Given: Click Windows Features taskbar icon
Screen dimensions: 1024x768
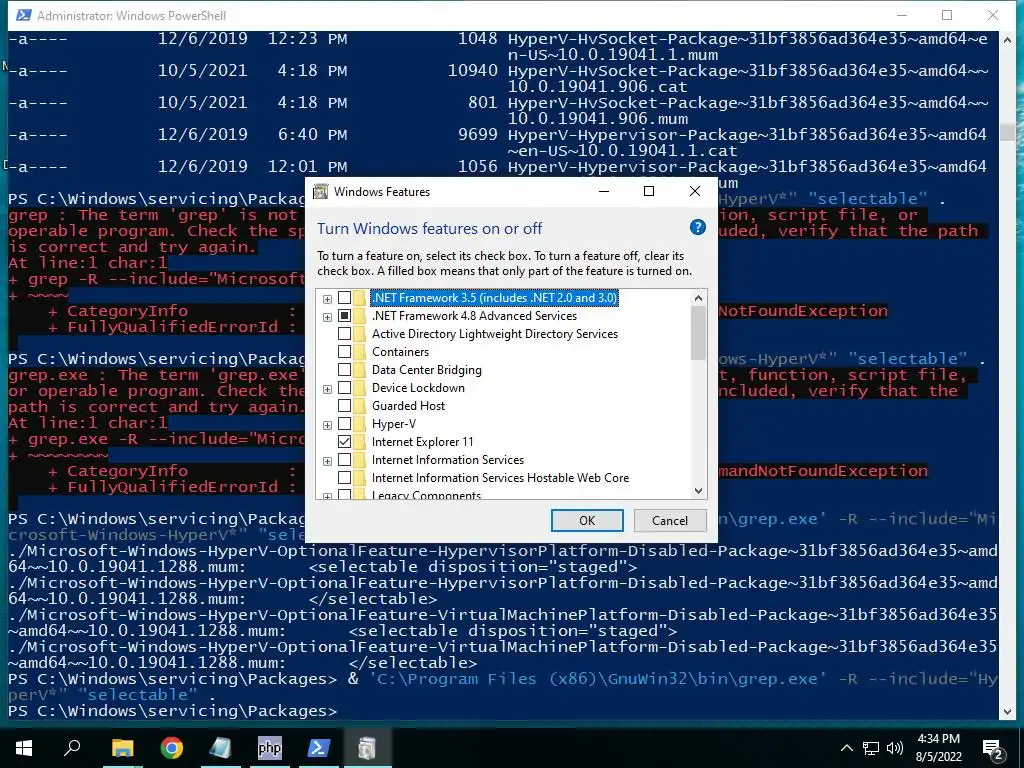Looking at the screenshot, I should (x=367, y=748).
